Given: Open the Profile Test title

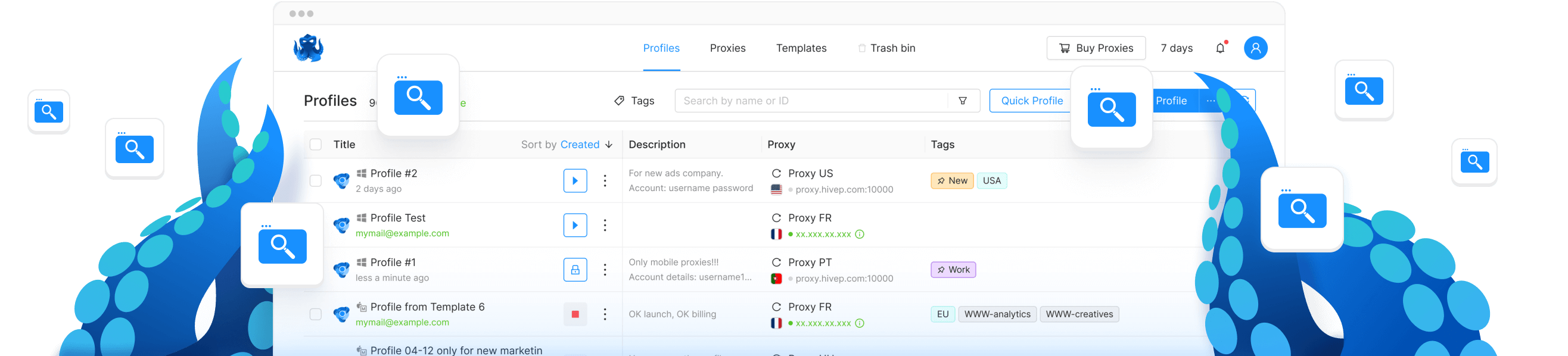Looking at the screenshot, I should tap(397, 218).
